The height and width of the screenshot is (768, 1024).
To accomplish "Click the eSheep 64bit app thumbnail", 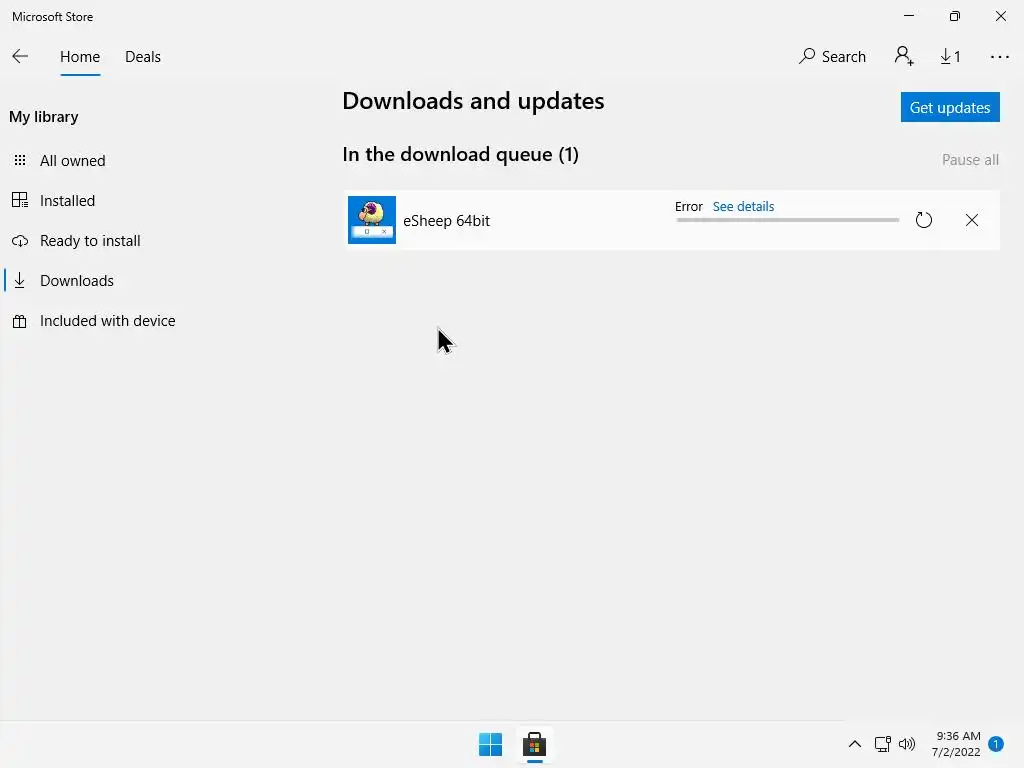I will pos(372,220).
